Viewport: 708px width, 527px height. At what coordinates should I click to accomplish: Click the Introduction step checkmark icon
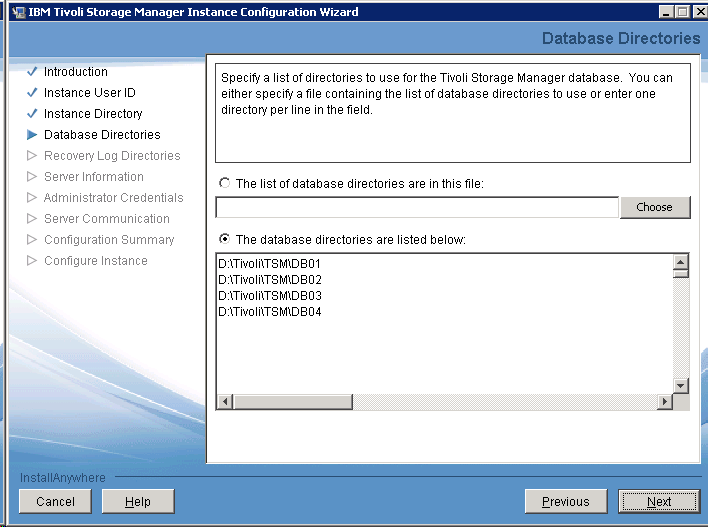pyautogui.click(x=32, y=72)
